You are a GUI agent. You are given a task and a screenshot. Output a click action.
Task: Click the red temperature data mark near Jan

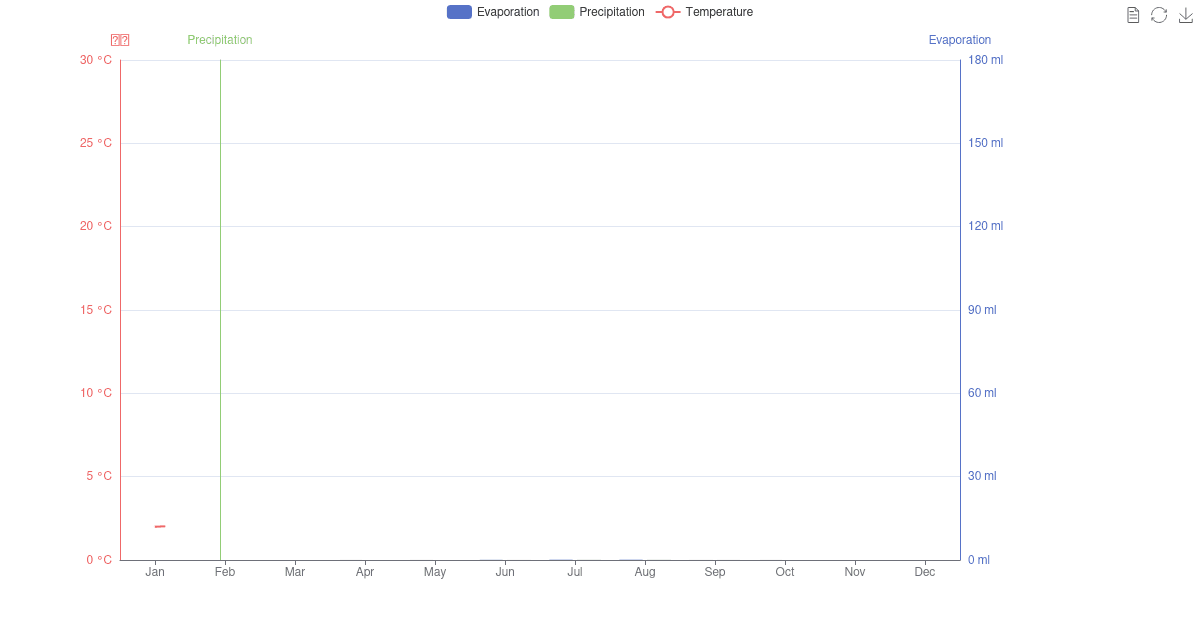(x=160, y=525)
